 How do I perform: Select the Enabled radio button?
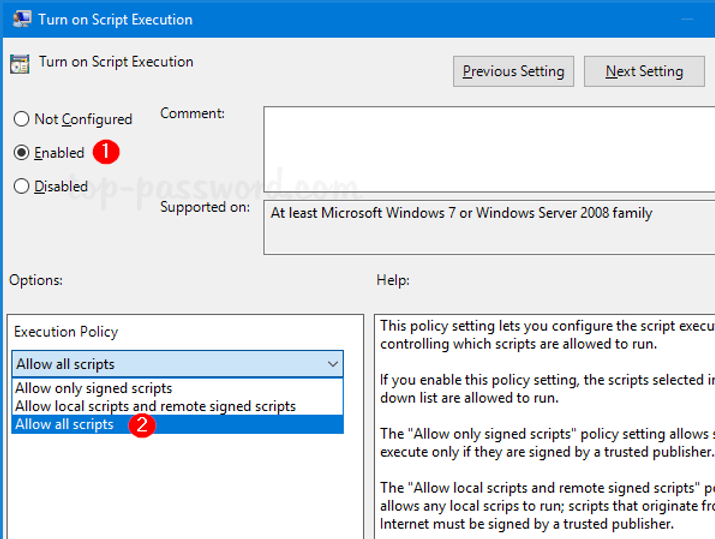[21, 153]
